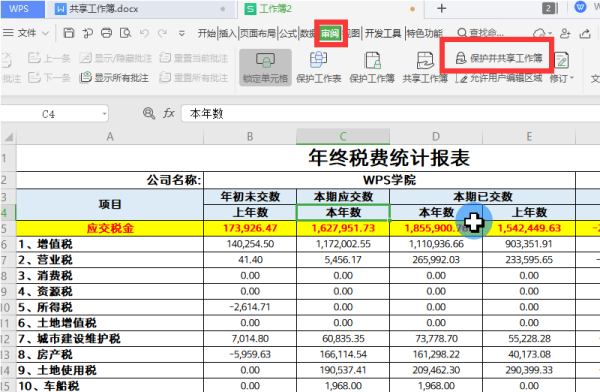This screenshot has height=392, width=600.
Task: Click the cell 年初未交数
Action: point(250,197)
